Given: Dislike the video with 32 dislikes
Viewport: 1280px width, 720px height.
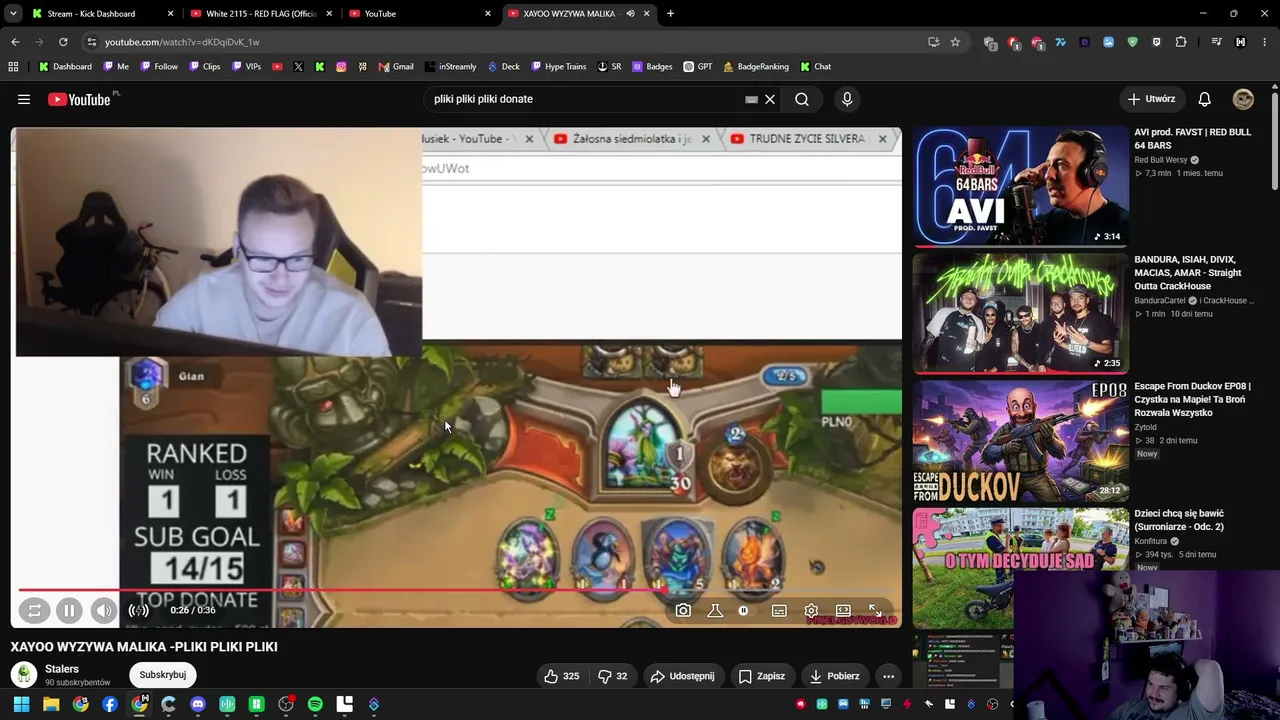Looking at the screenshot, I should tap(612, 676).
